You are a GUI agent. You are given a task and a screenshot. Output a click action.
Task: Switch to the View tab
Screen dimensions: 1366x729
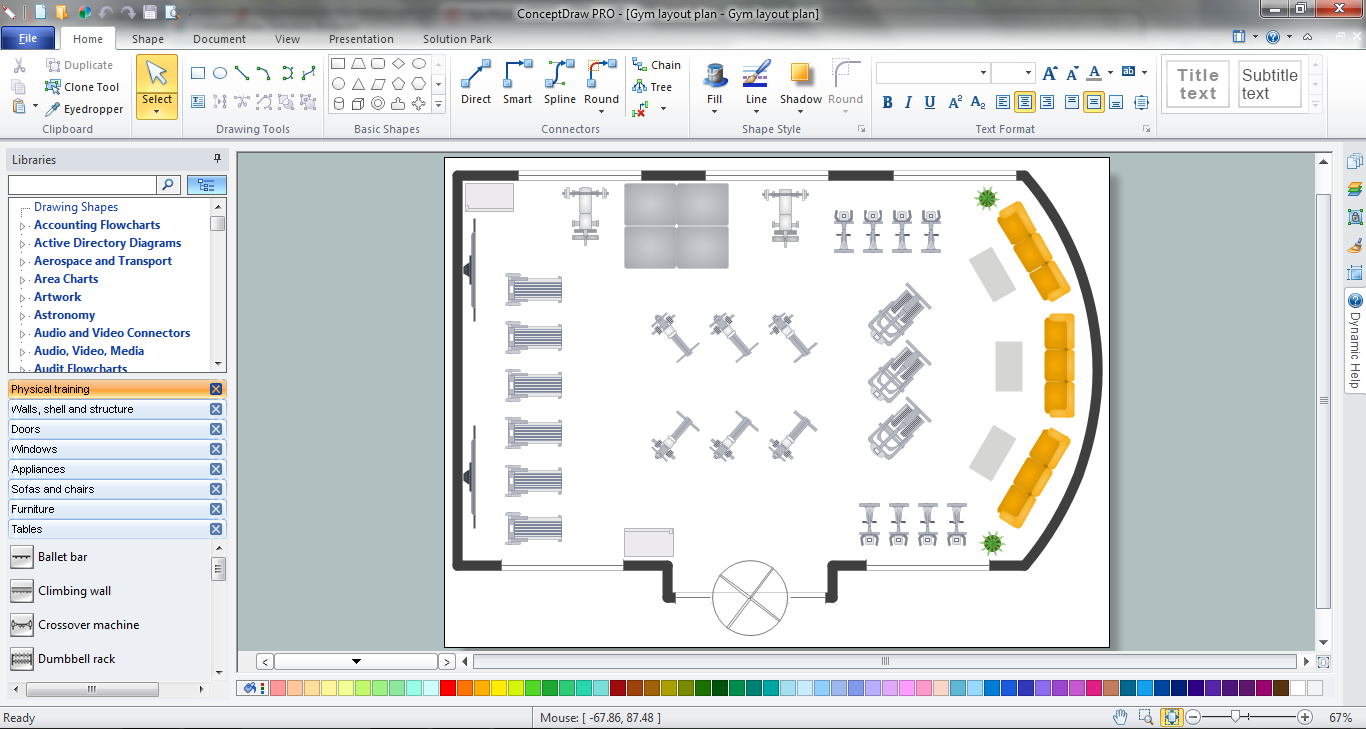point(287,39)
